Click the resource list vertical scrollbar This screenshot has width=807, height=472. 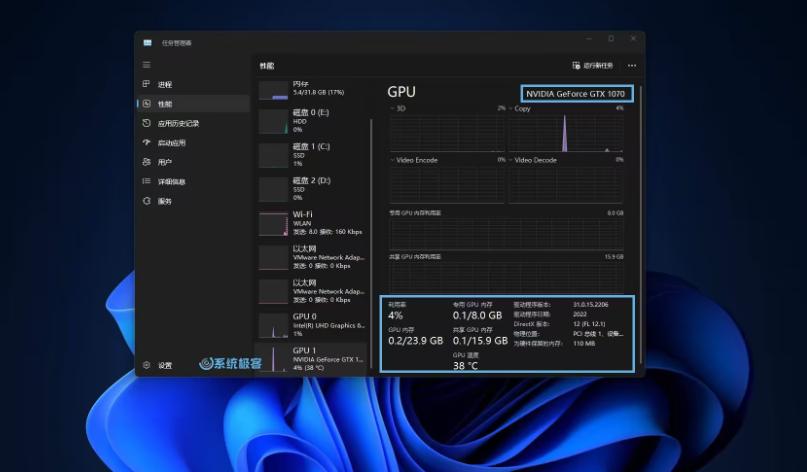pyautogui.click(x=371, y=242)
